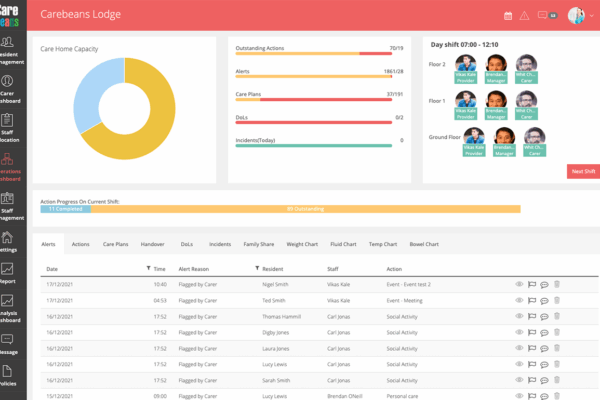Go to Policies in the sidebar
Image resolution: width=600 pixels, height=400 pixels.
pyautogui.click(x=8, y=377)
